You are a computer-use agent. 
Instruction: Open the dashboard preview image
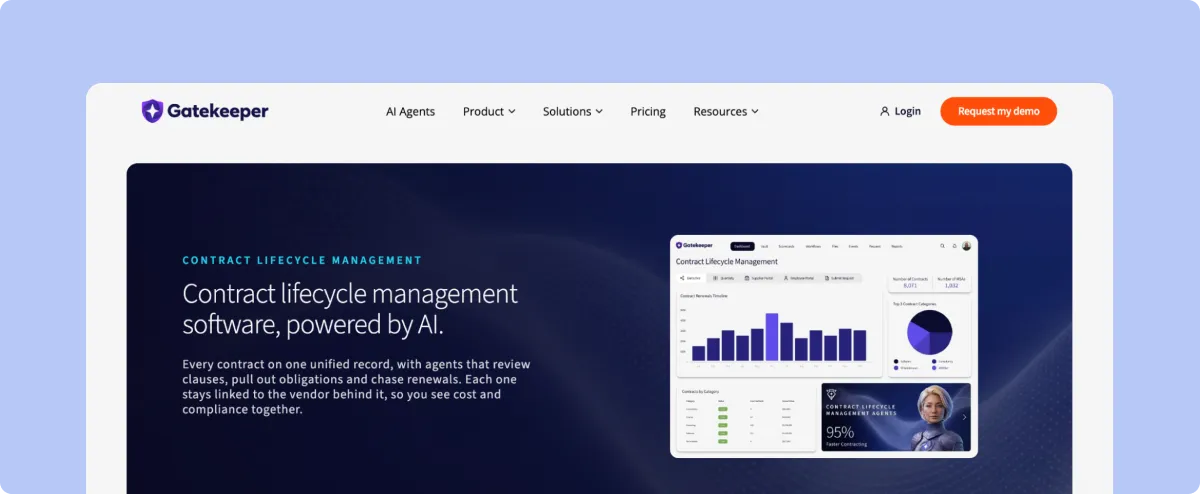pos(824,346)
